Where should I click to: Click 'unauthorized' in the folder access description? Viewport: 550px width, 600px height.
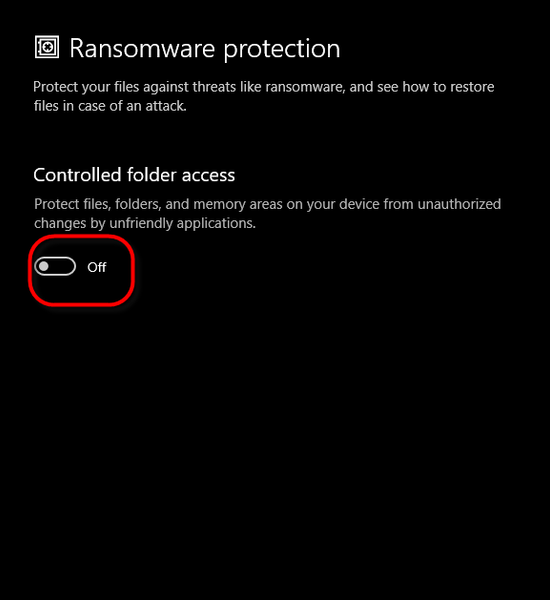point(459,204)
